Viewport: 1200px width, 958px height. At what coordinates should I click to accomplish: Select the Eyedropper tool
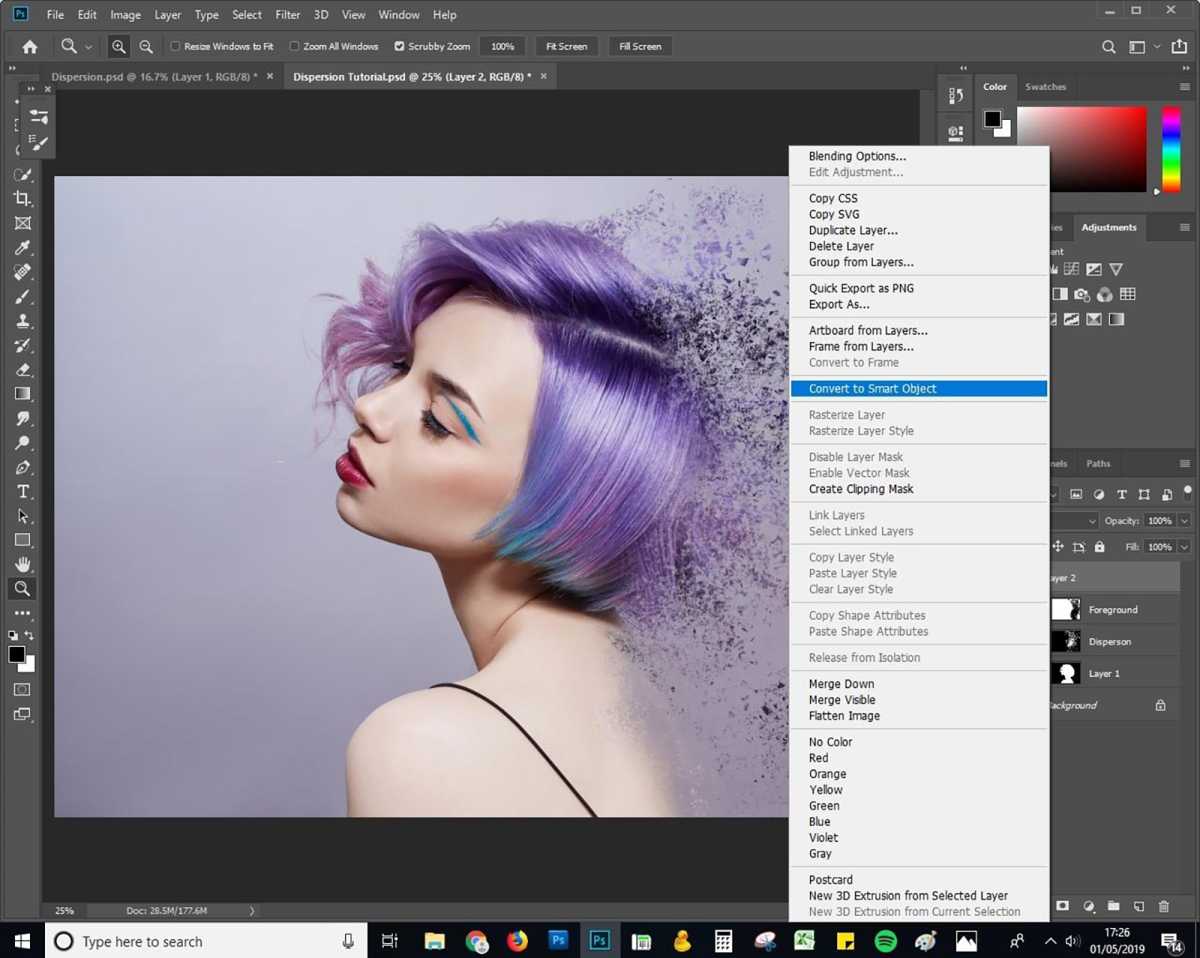pos(22,247)
